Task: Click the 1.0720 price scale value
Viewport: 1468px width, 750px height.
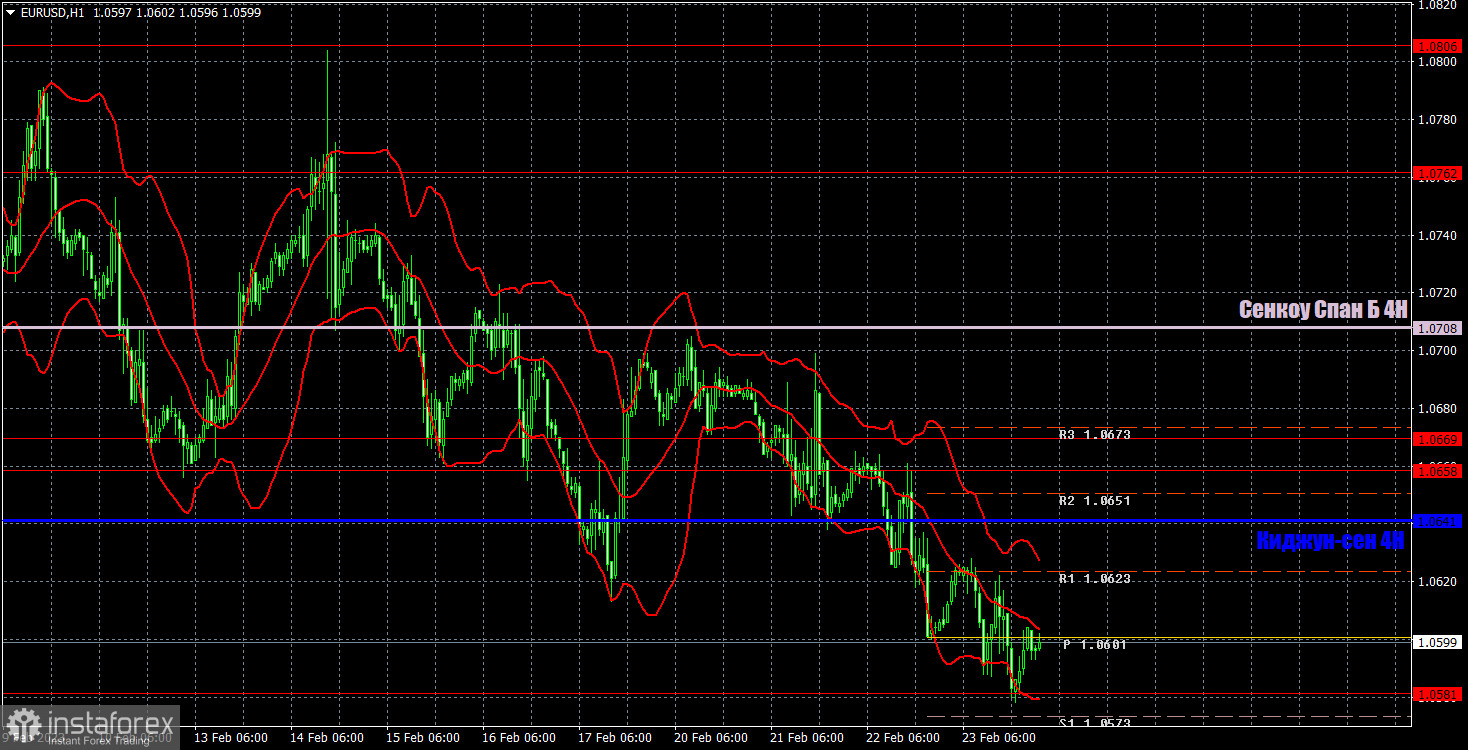Action: (1438, 293)
